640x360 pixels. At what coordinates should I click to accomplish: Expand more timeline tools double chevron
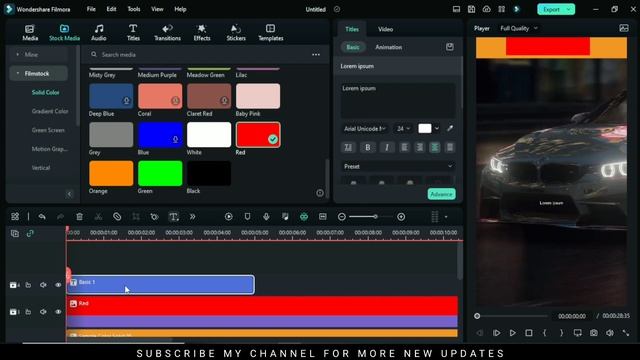pos(192,217)
